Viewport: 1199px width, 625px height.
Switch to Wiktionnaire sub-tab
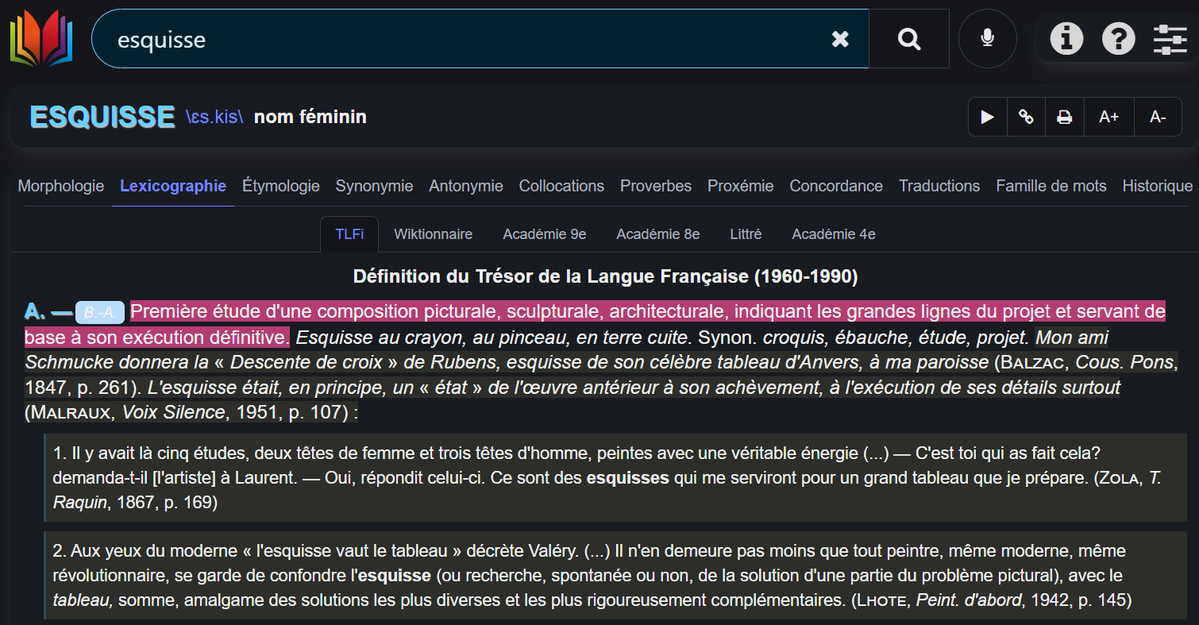(x=433, y=234)
